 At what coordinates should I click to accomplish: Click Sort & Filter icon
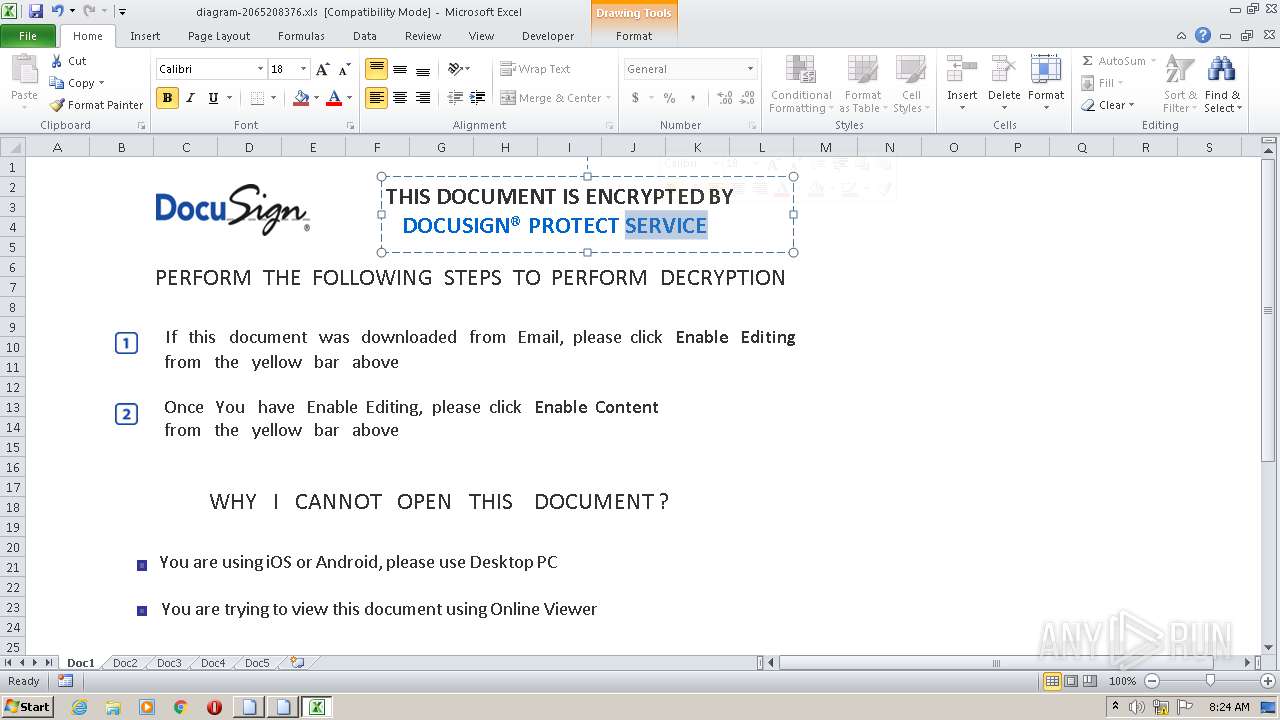[x=1180, y=71]
